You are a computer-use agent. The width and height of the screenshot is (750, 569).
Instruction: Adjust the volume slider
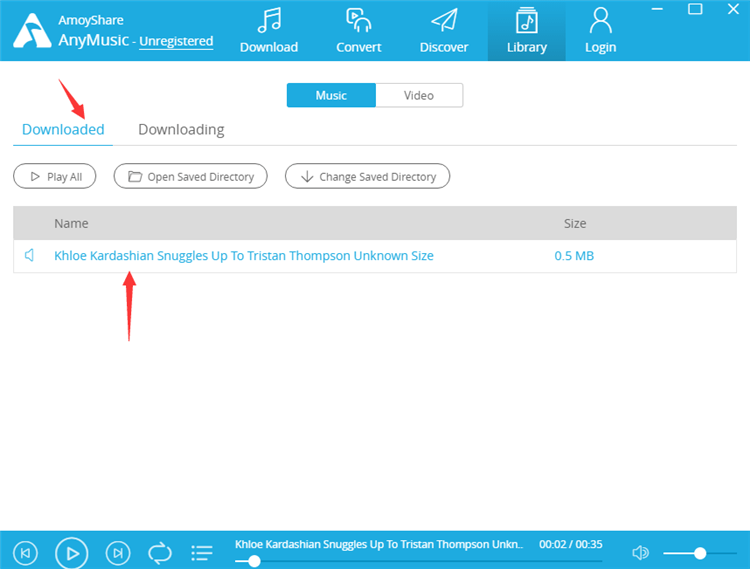click(x=699, y=553)
